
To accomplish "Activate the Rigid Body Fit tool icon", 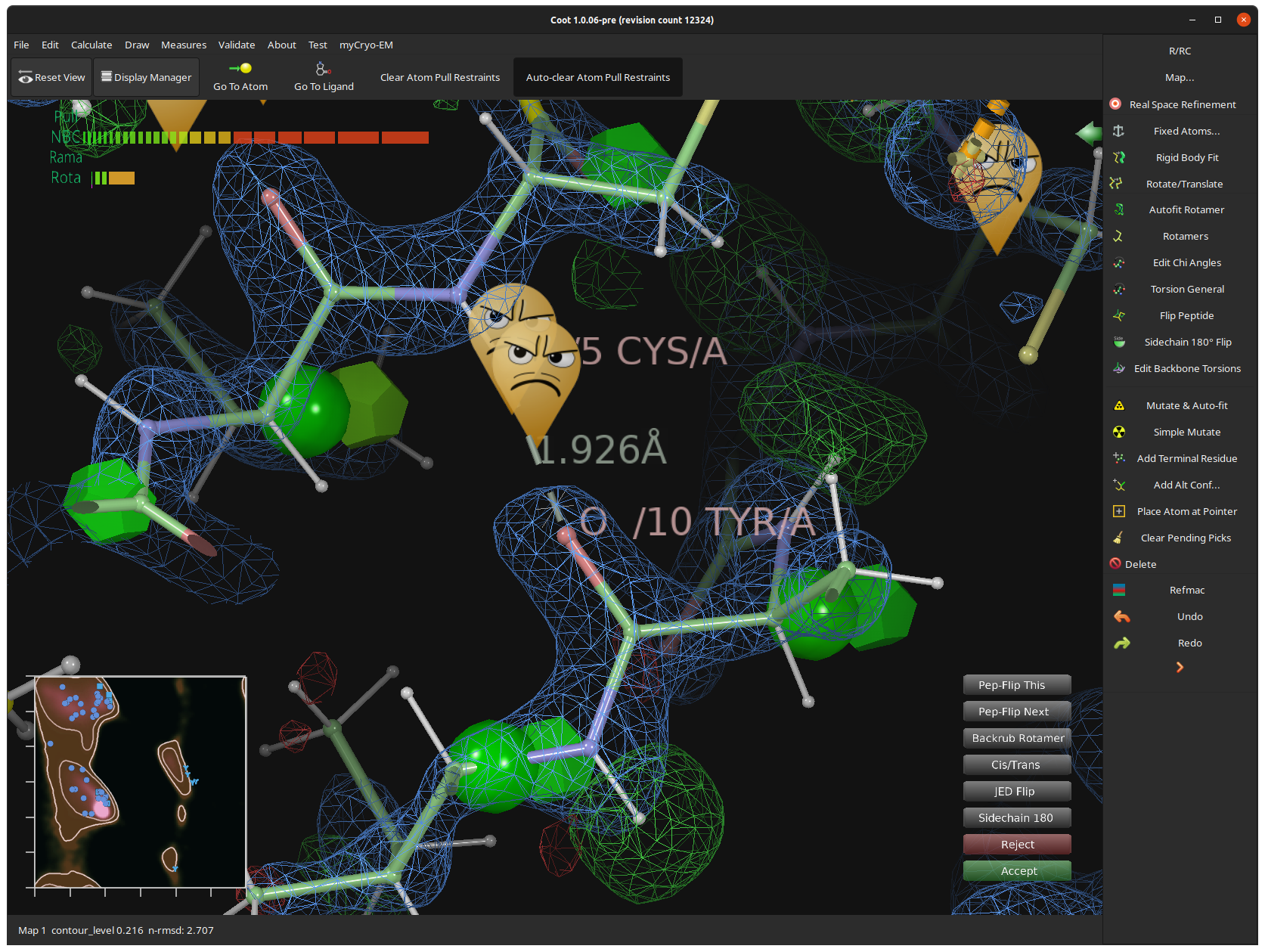I will pos(1118,157).
